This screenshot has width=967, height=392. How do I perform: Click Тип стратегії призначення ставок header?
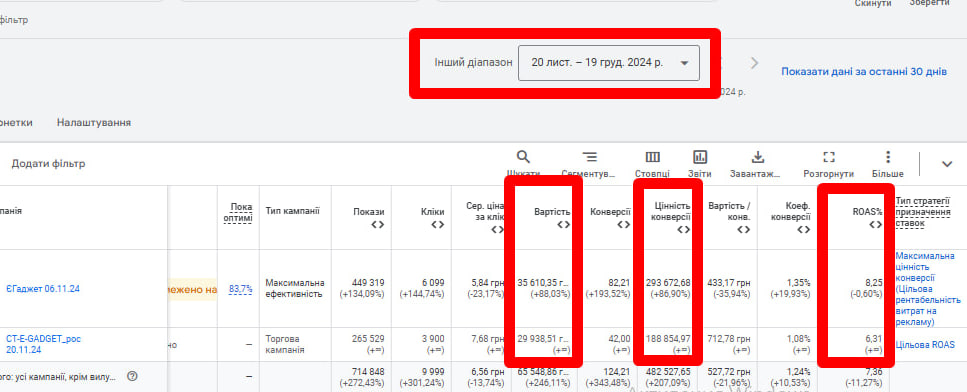click(923, 212)
